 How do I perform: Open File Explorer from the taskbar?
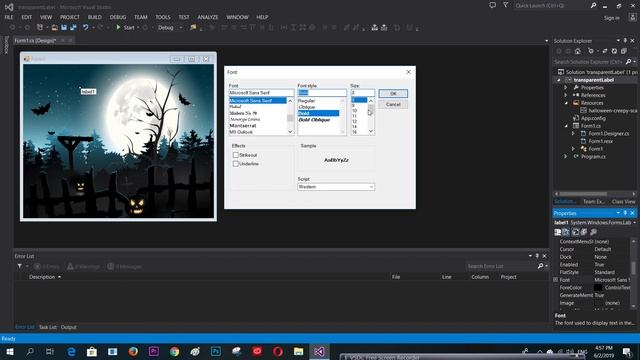point(298,351)
